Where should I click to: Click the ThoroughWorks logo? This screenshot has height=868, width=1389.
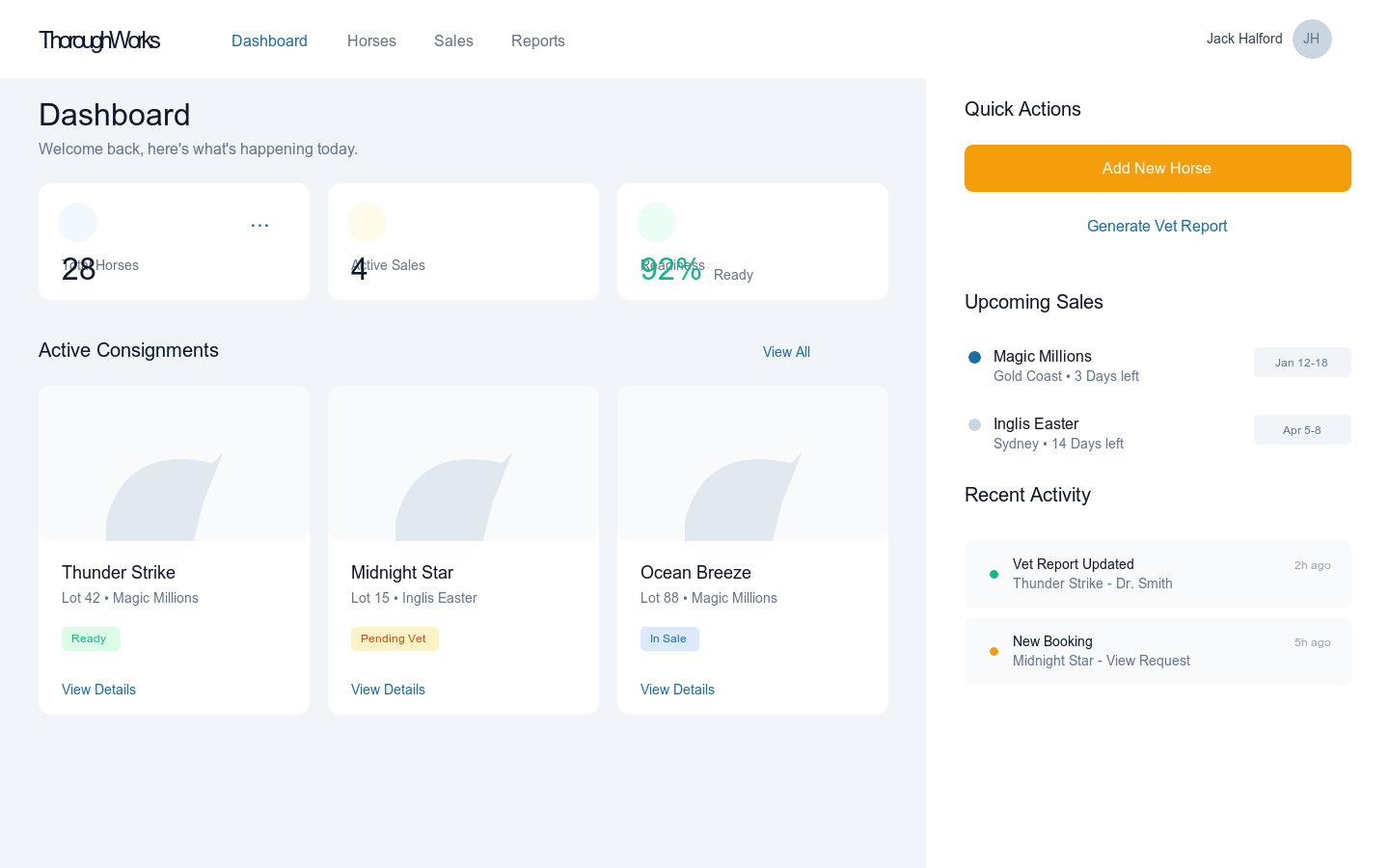click(99, 41)
